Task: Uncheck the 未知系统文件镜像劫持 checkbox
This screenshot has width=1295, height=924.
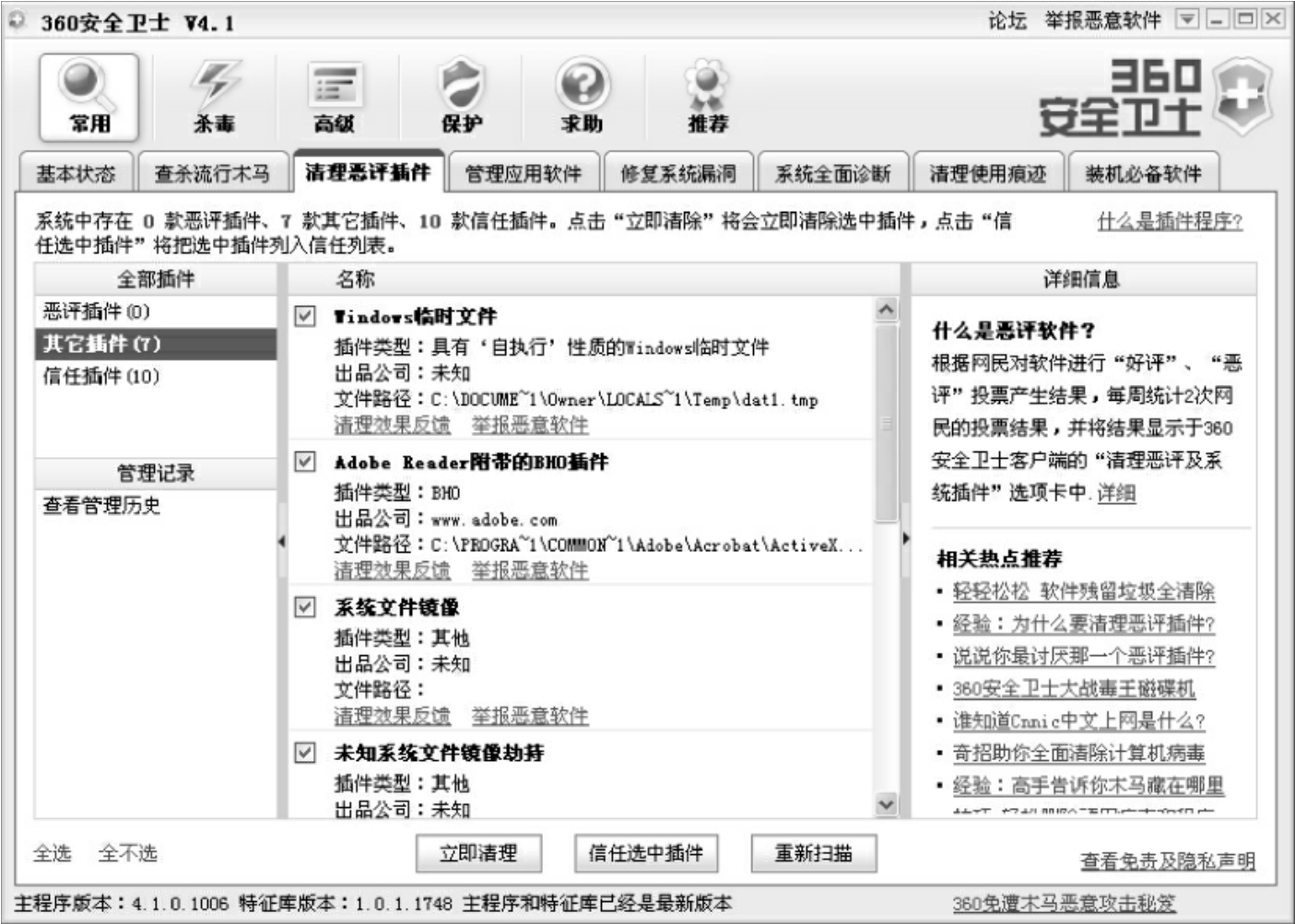Action: (x=305, y=752)
